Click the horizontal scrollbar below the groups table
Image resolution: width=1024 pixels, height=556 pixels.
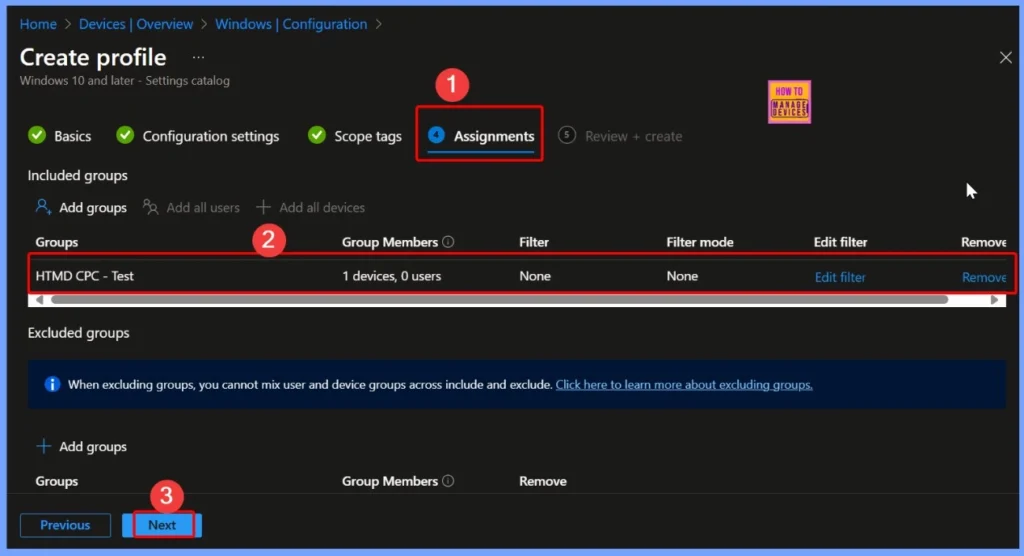coord(500,299)
